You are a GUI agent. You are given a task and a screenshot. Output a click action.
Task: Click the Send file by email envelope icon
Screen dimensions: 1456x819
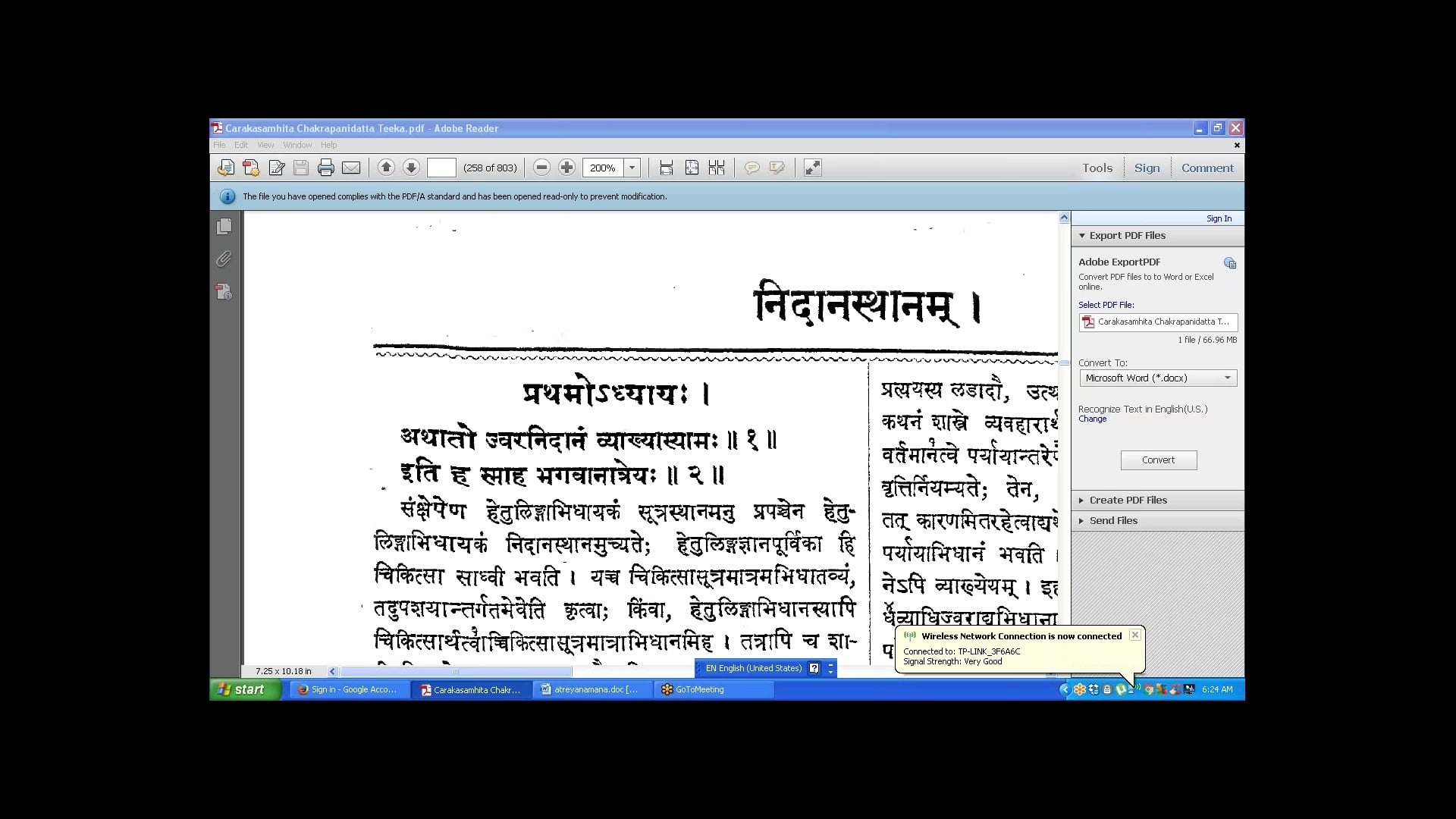click(x=351, y=168)
